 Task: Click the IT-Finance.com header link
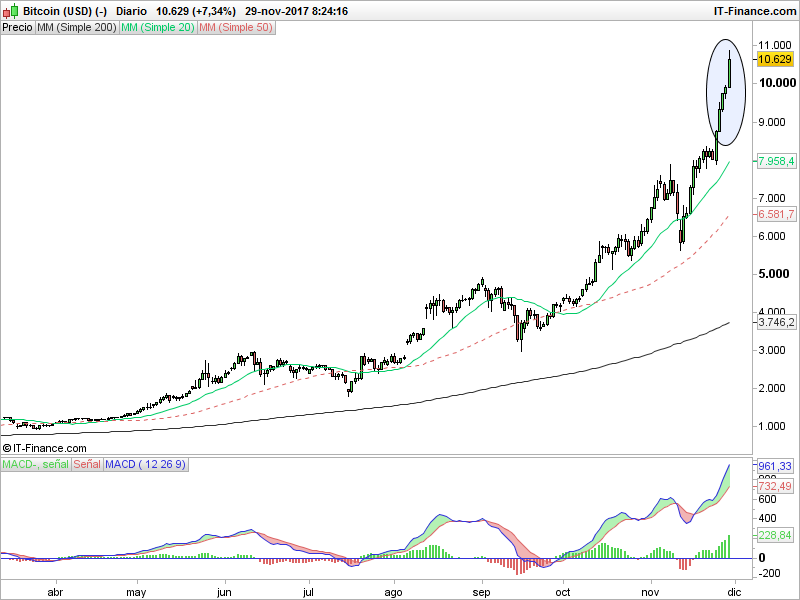[755, 11]
